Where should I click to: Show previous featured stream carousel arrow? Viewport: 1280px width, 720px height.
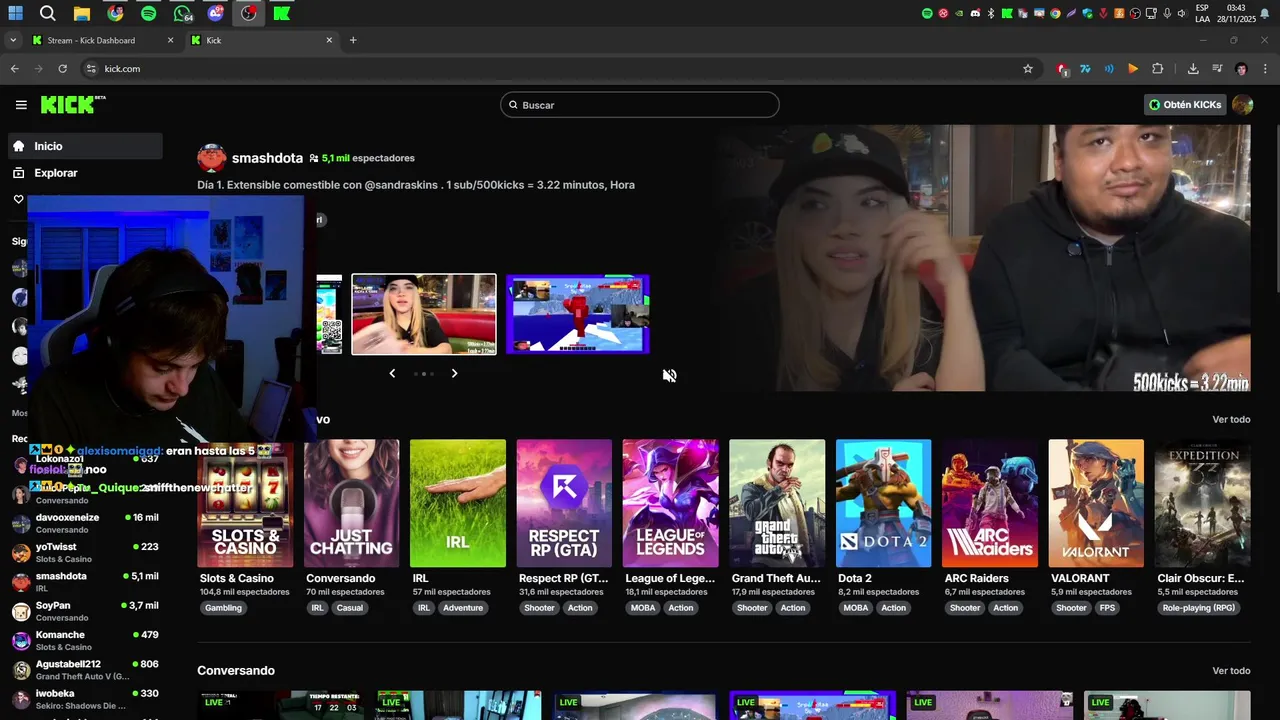point(392,373)
